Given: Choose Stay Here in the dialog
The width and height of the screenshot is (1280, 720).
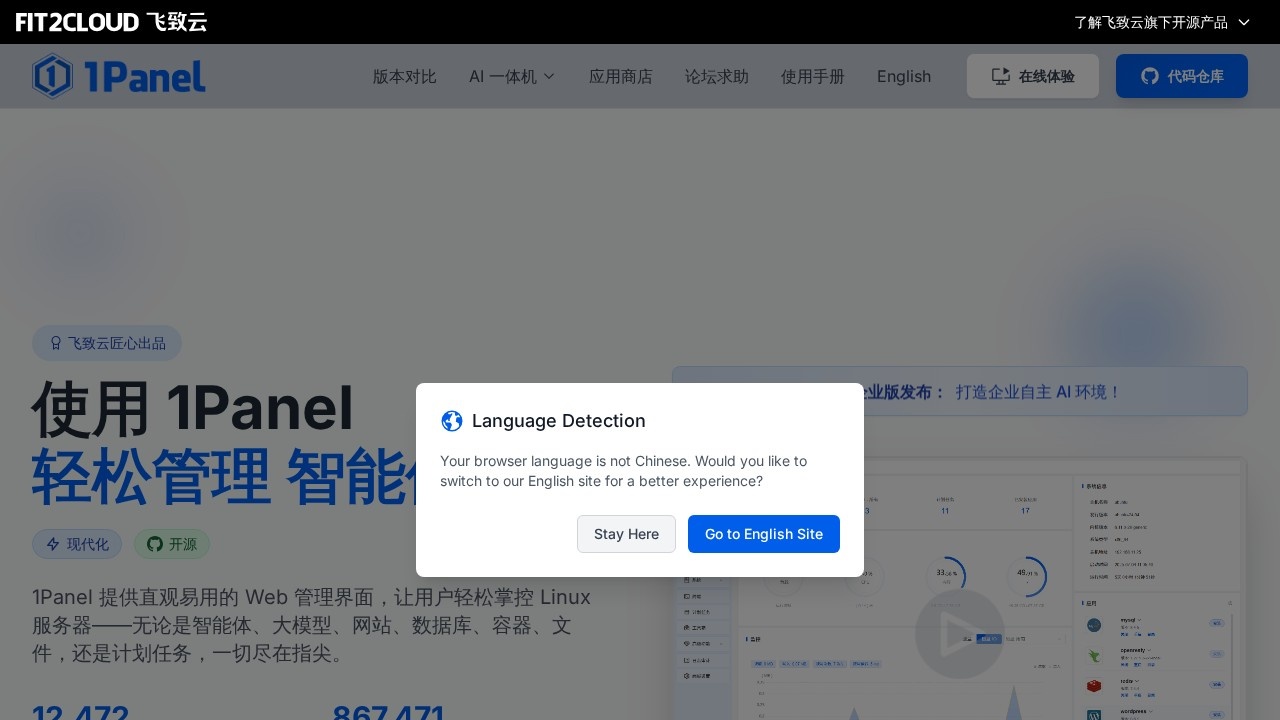Looking at the screenshot, I should tap(626, 534).
